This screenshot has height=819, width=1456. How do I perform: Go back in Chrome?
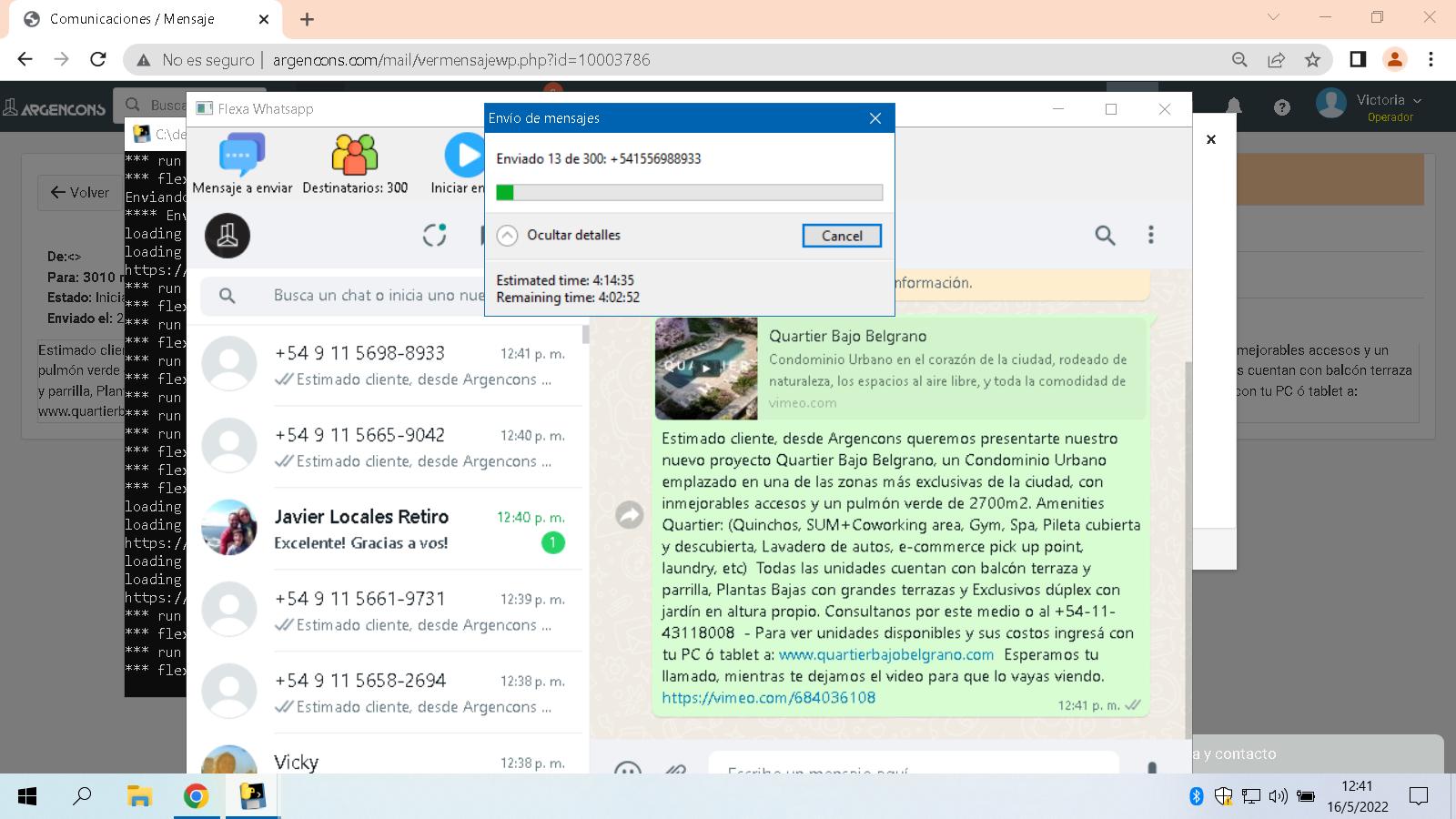point(25,59)
